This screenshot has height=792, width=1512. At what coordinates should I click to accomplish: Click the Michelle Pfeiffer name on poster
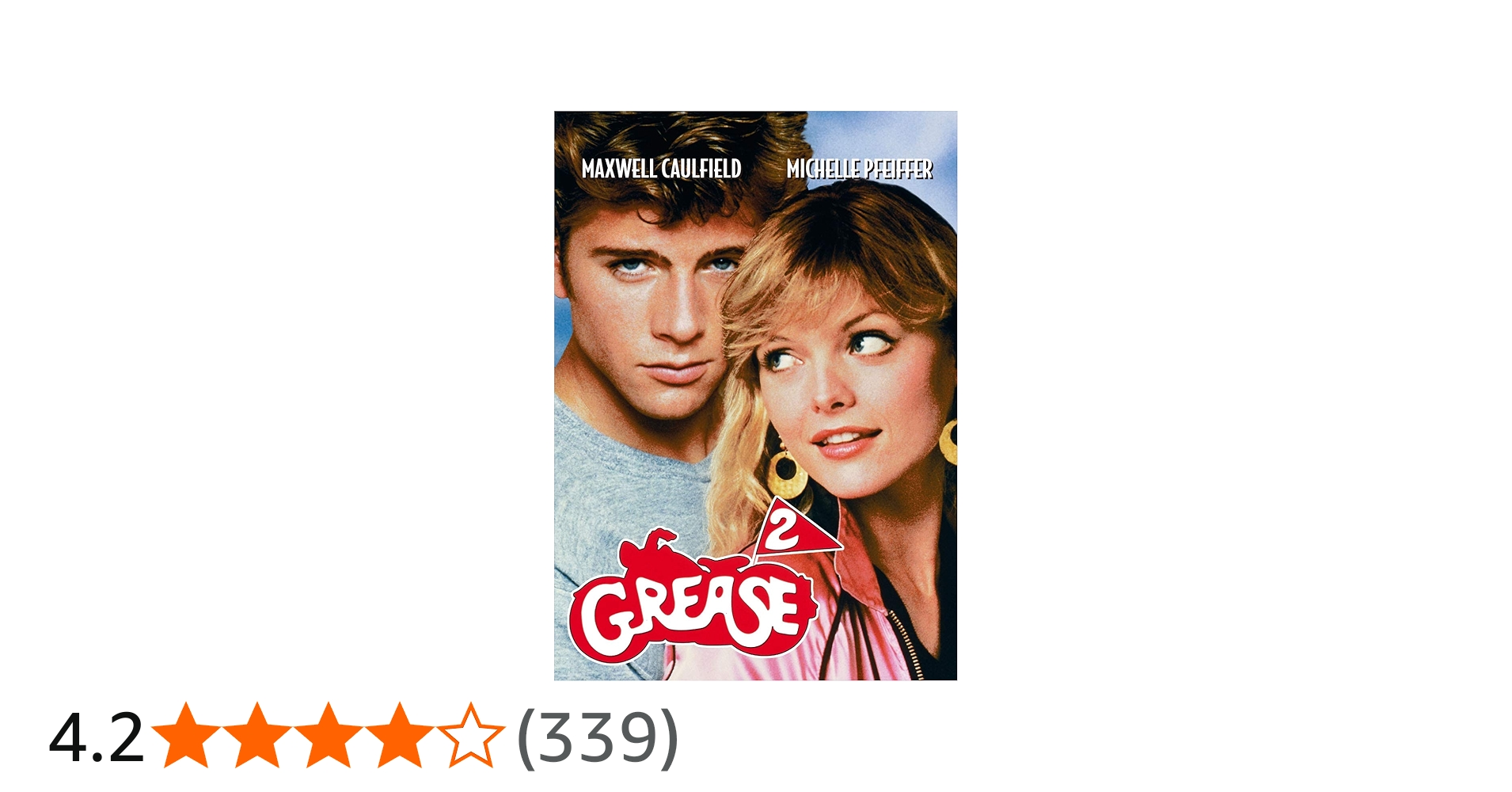860,169
